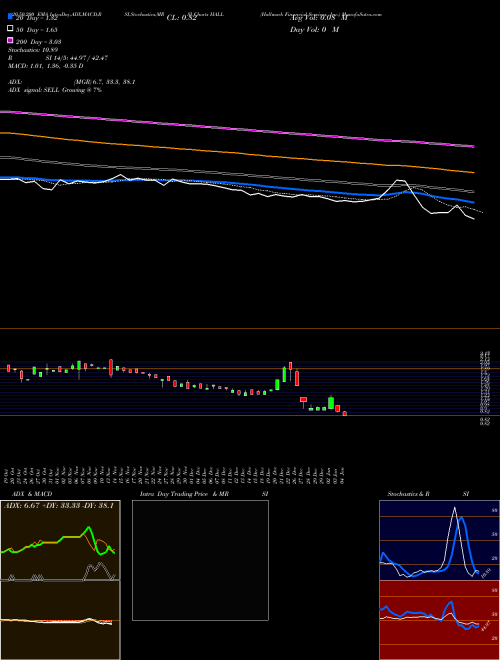The width and height of the screenshot is (500, 660).
Task: Click the 'ADX: 6.67 +DY: 33.33 -DY: 38.1' header
Action: click(x=59, y=506)
